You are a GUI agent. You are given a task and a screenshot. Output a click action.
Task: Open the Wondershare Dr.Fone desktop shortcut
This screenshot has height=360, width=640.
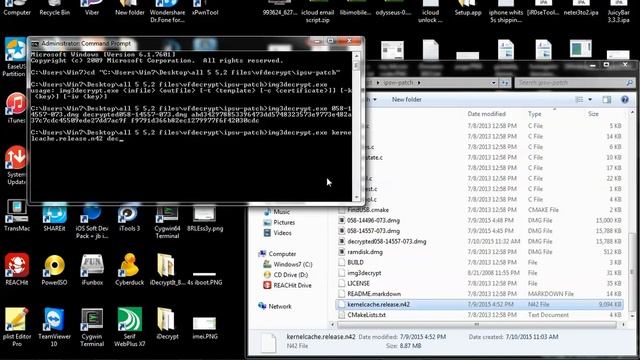click(x=167, y=11)
